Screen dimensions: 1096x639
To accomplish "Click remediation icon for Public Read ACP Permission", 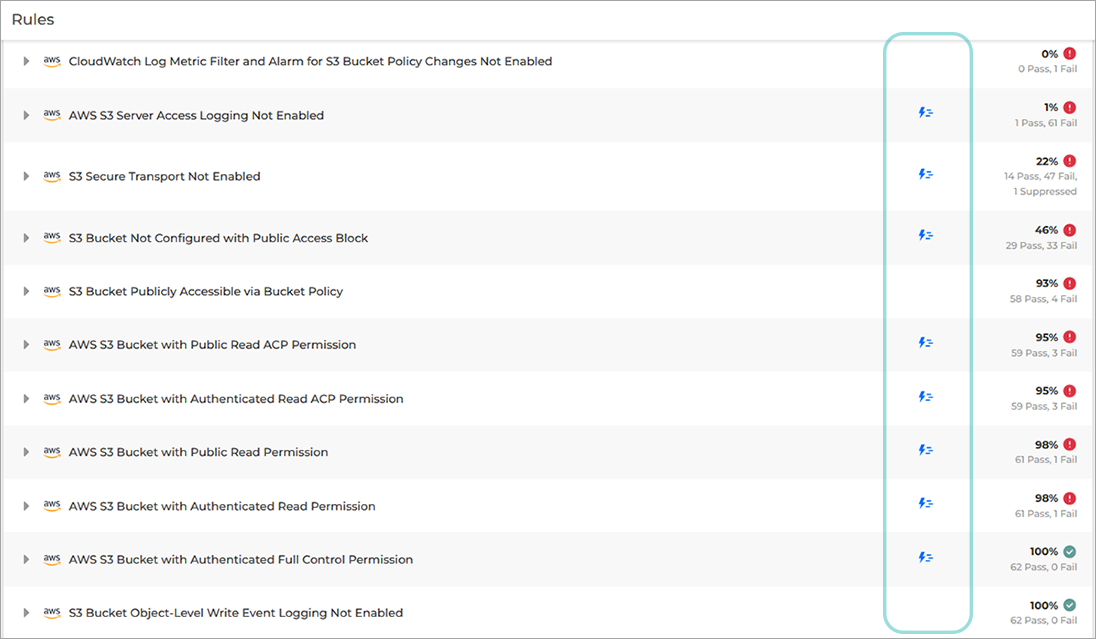I will coord(925,343).
